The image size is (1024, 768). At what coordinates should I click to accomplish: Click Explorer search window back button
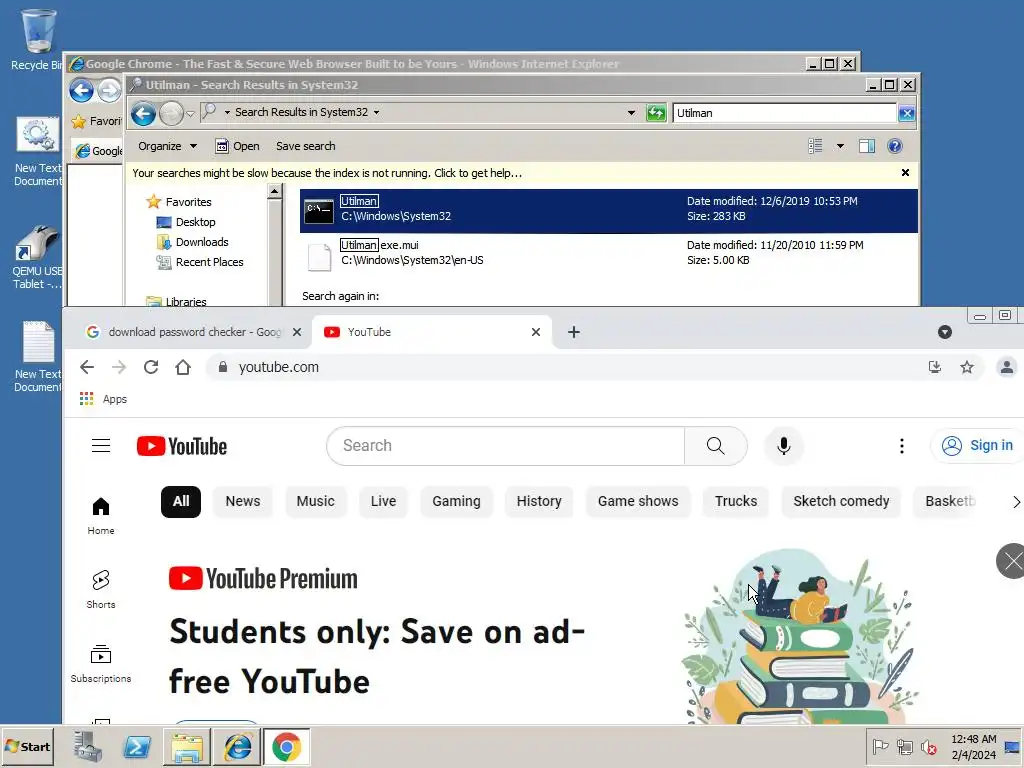coord(143,114)
